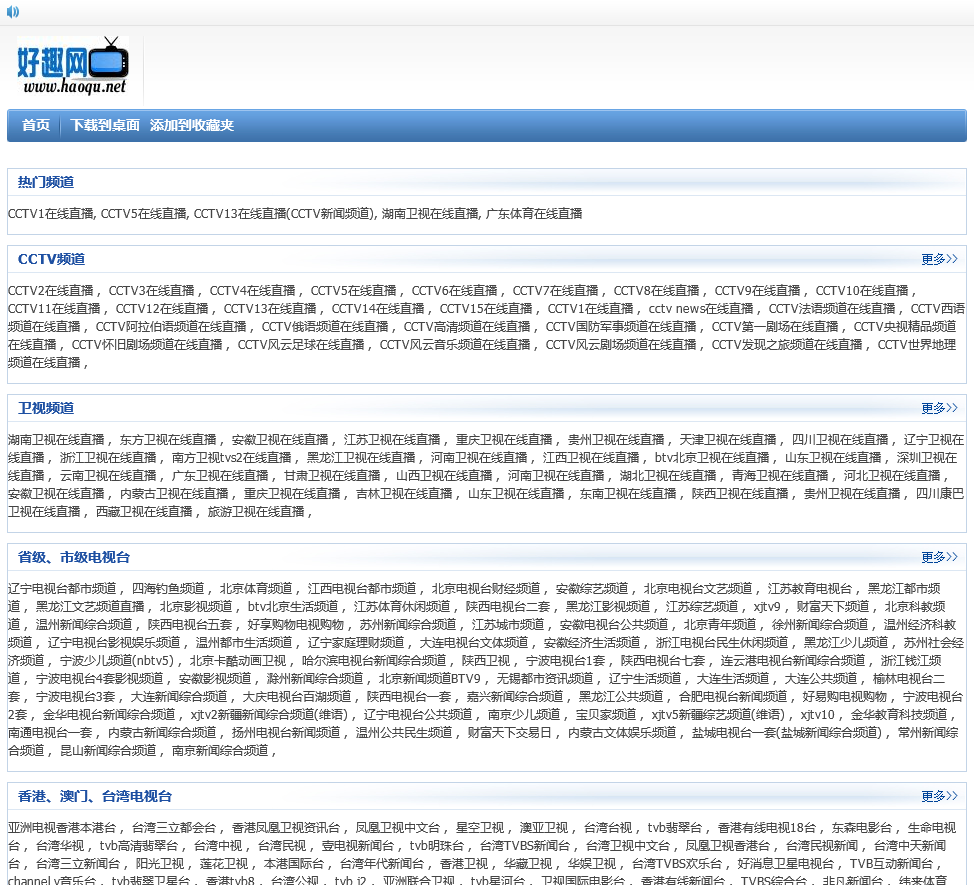The image size is (974, 885).
Task: Open 西藏卫视在线直播 link
Action: pos(144,512)
